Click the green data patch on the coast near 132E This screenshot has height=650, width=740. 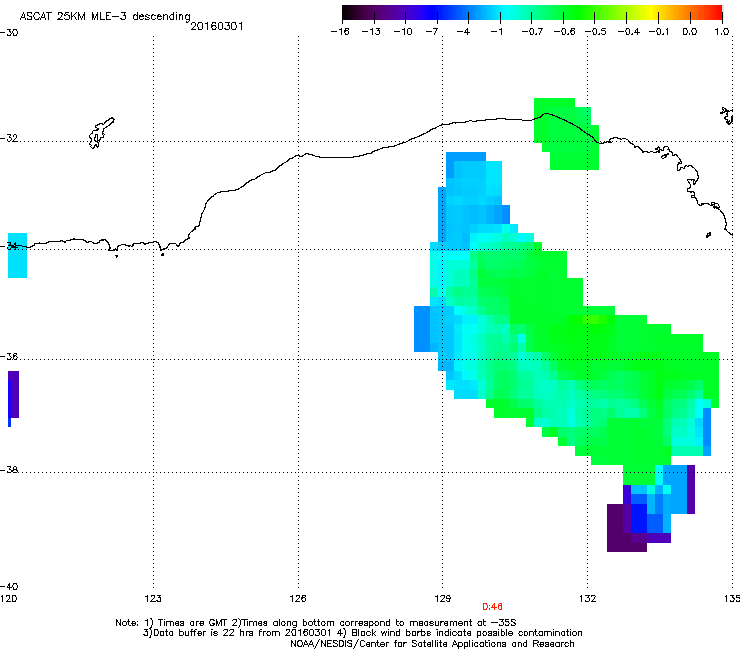(566, 134)
